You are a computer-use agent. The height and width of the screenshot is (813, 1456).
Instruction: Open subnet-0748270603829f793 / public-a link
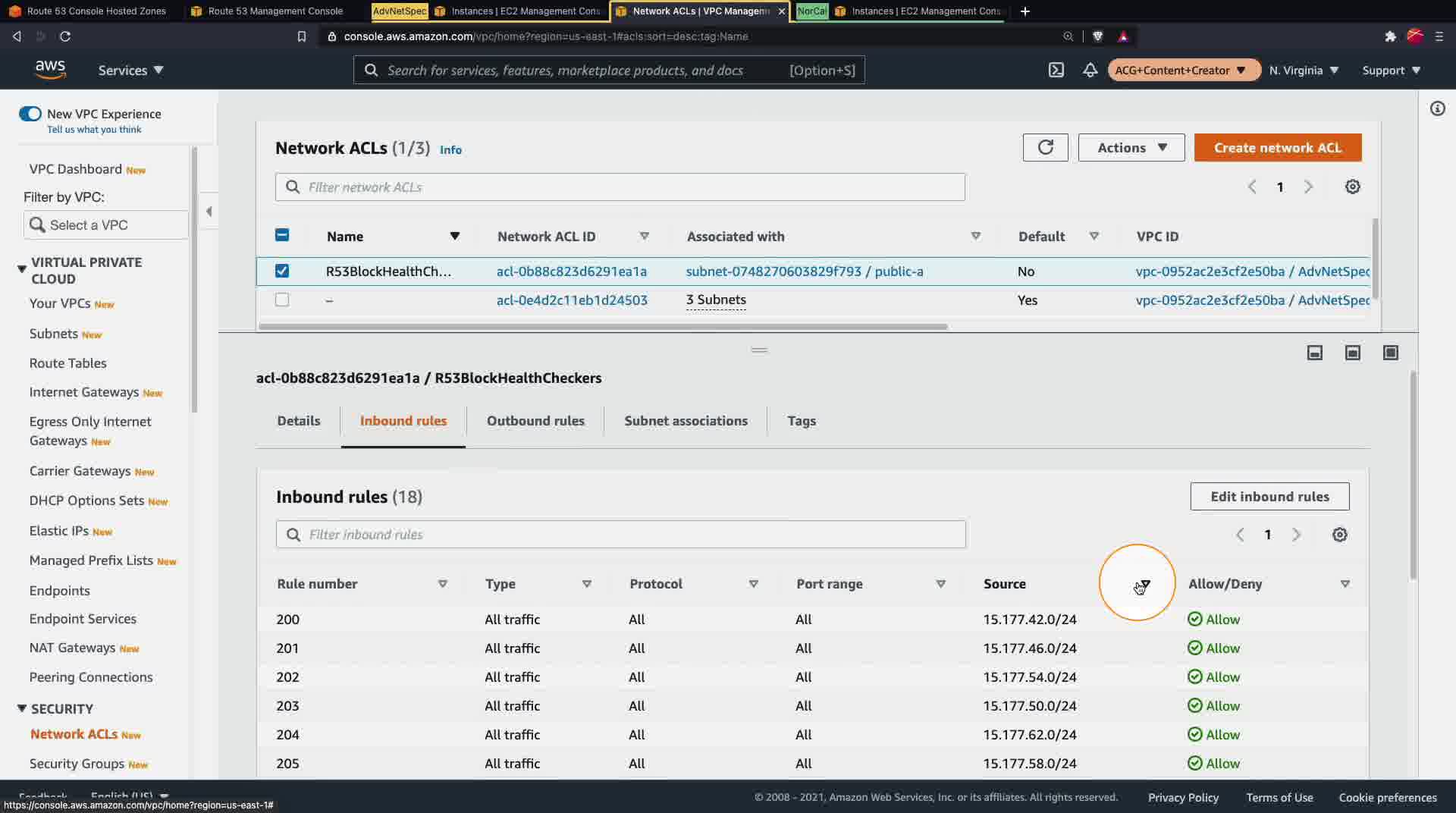coord(805,271)
